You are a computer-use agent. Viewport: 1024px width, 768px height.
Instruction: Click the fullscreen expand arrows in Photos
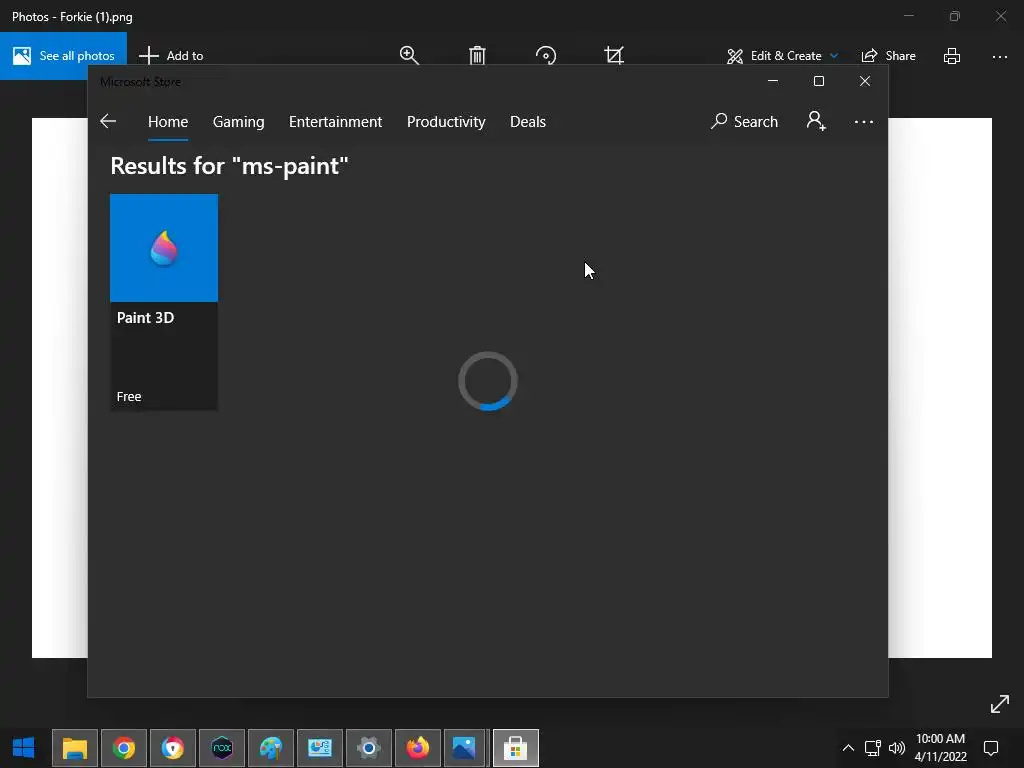tap(999, 704)
